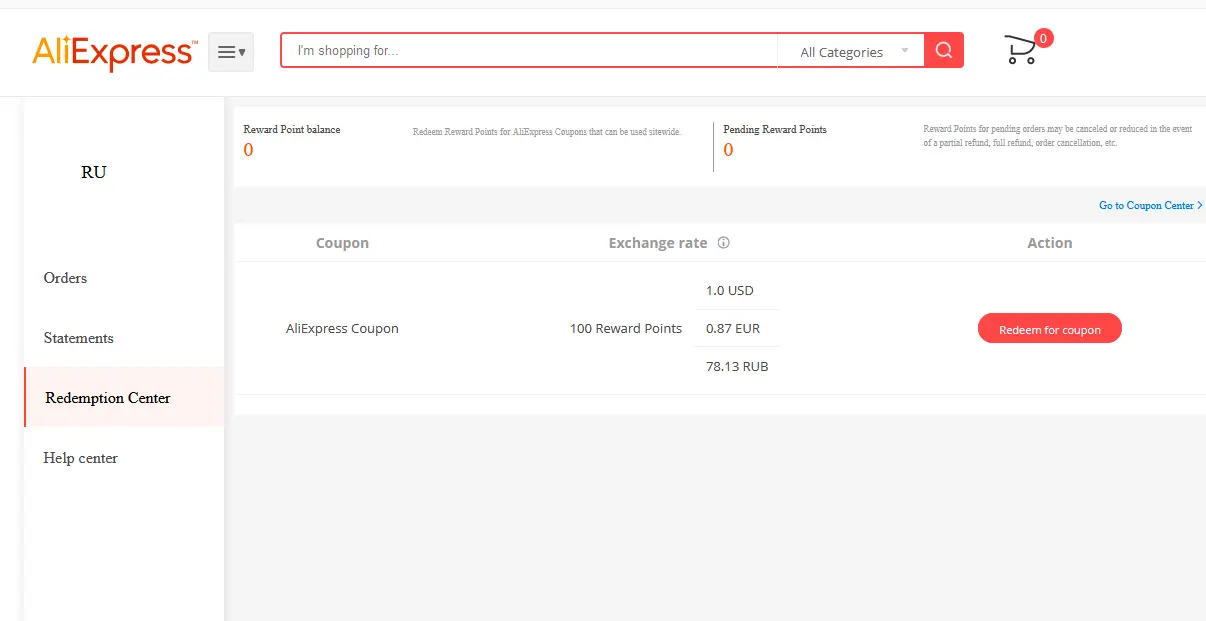Click the 100 Reward Points cell
Screen dimensions: 1206x621
[626, 328]
